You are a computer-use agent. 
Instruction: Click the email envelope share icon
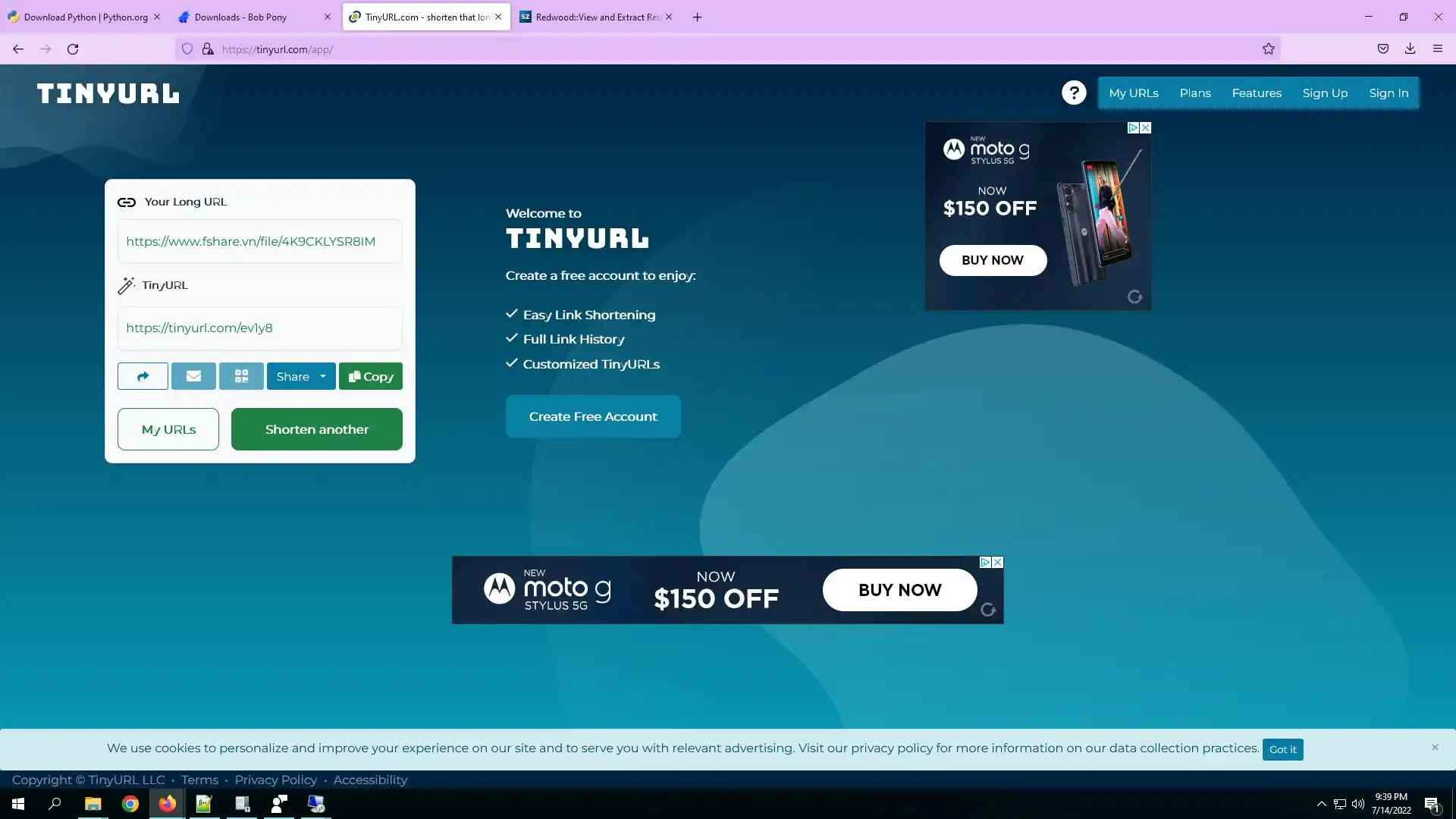click(193, 376)
